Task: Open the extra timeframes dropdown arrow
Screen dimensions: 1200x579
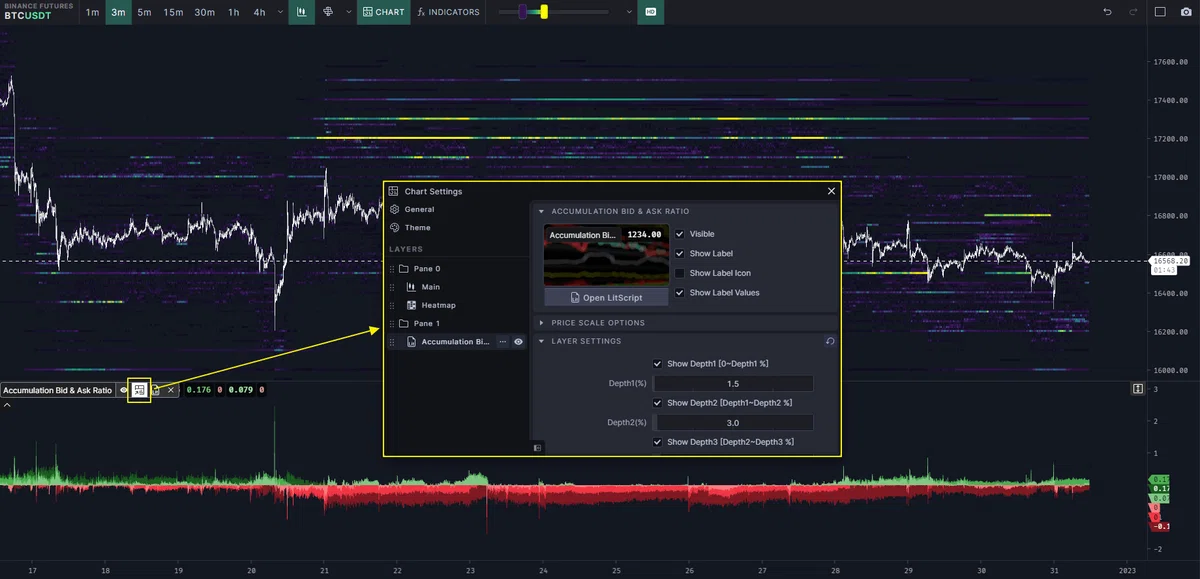Action: pos(279,12)
